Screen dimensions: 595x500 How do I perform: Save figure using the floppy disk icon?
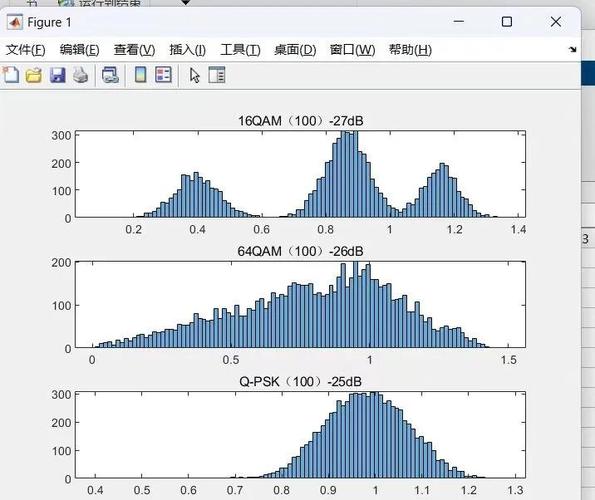[57, 75]
